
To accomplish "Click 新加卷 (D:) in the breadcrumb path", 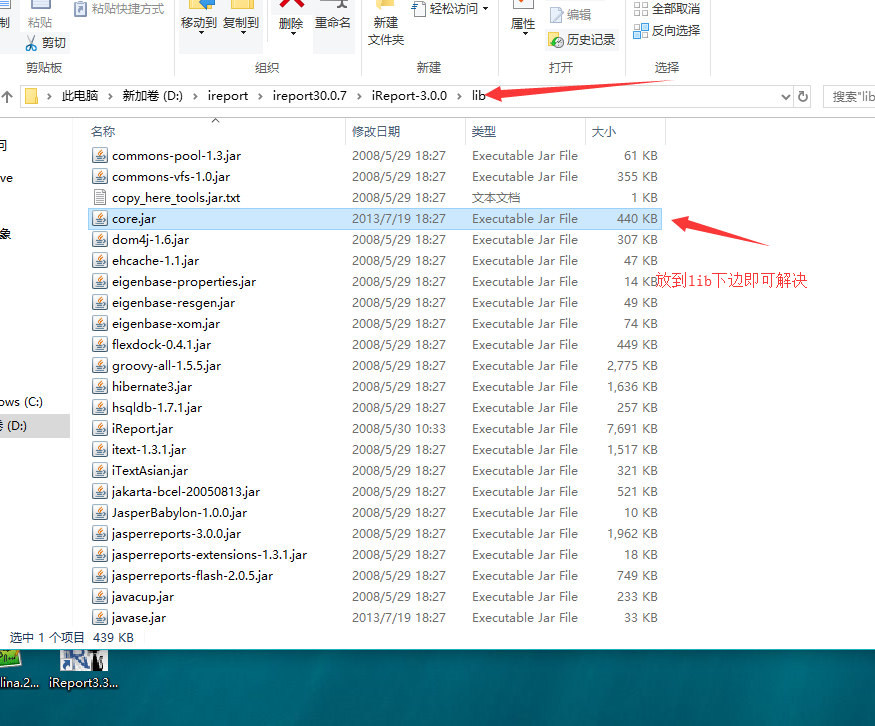I will point(152,96).
